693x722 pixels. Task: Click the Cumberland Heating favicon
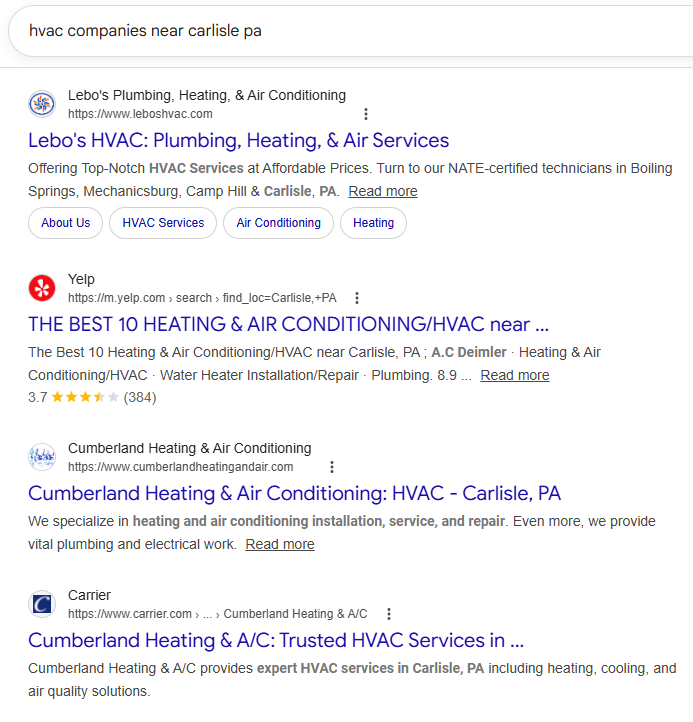pyautogui.click(x=42, y=457)
